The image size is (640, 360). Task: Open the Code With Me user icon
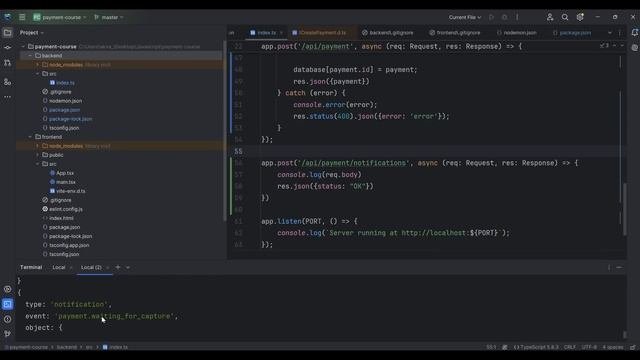point(550,17)
